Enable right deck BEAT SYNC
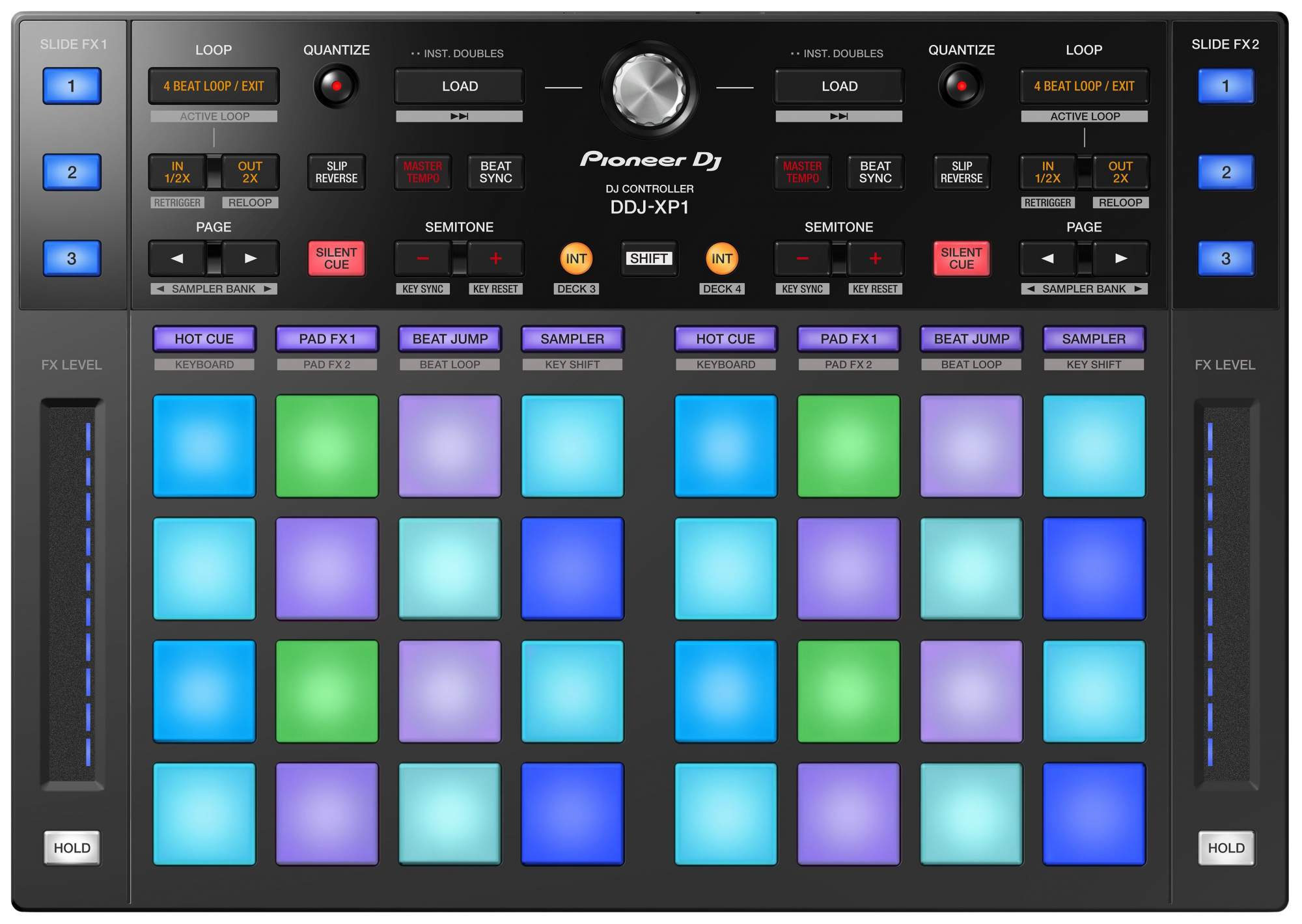1302x924 pixels. tap(875, 172)
